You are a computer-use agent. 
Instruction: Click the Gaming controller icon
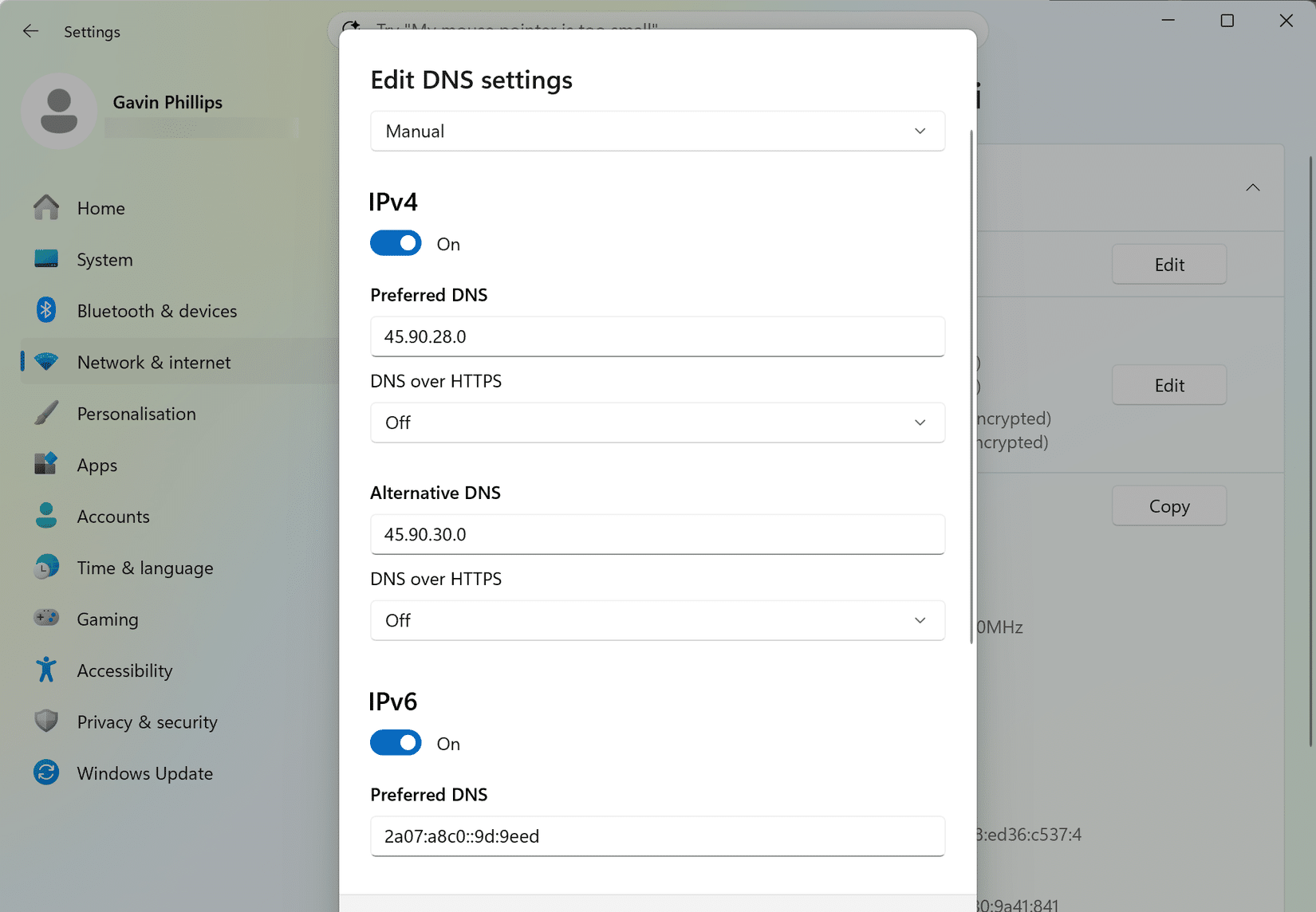(x=46, y=618)
